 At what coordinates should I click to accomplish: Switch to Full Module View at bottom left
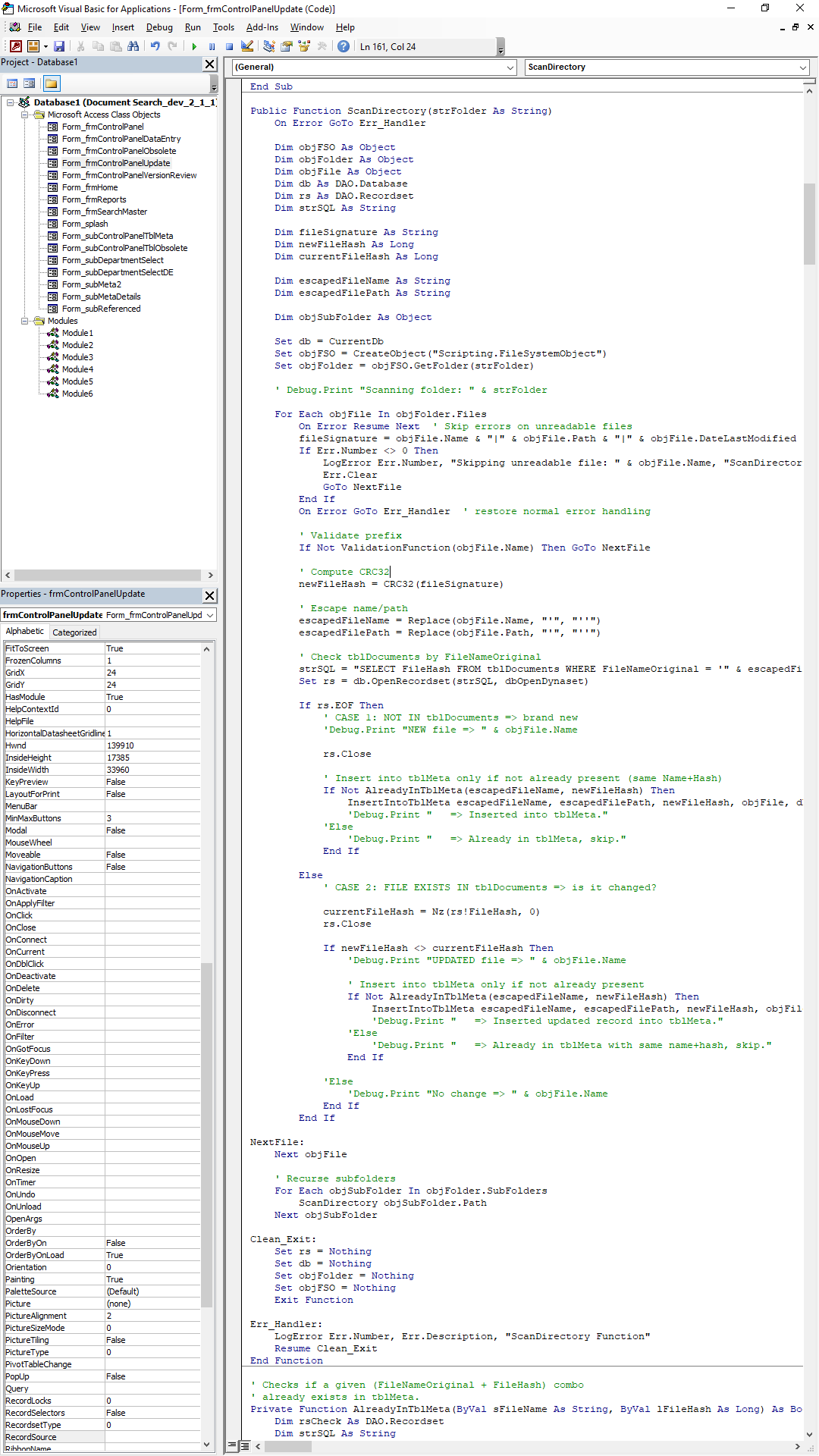pyautogui.click(x=245, y=1446)
